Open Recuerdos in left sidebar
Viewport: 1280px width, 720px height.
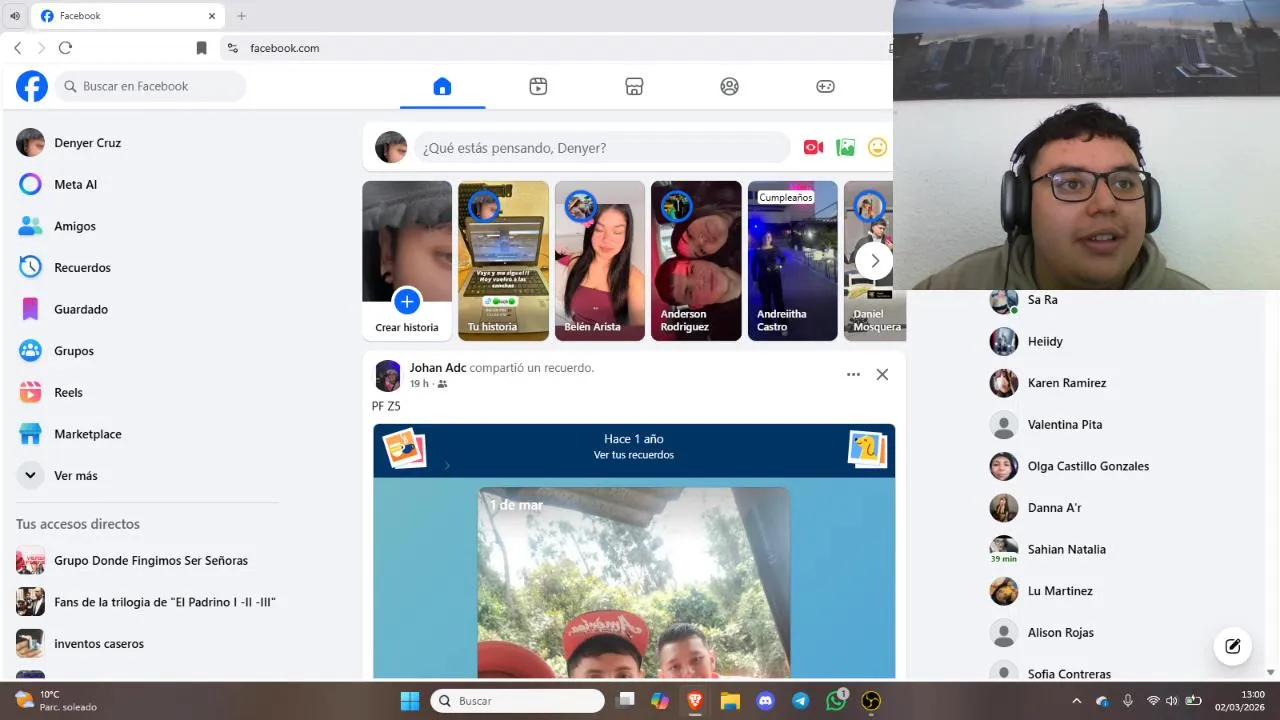pyautogui.click(x=147, y=268)
